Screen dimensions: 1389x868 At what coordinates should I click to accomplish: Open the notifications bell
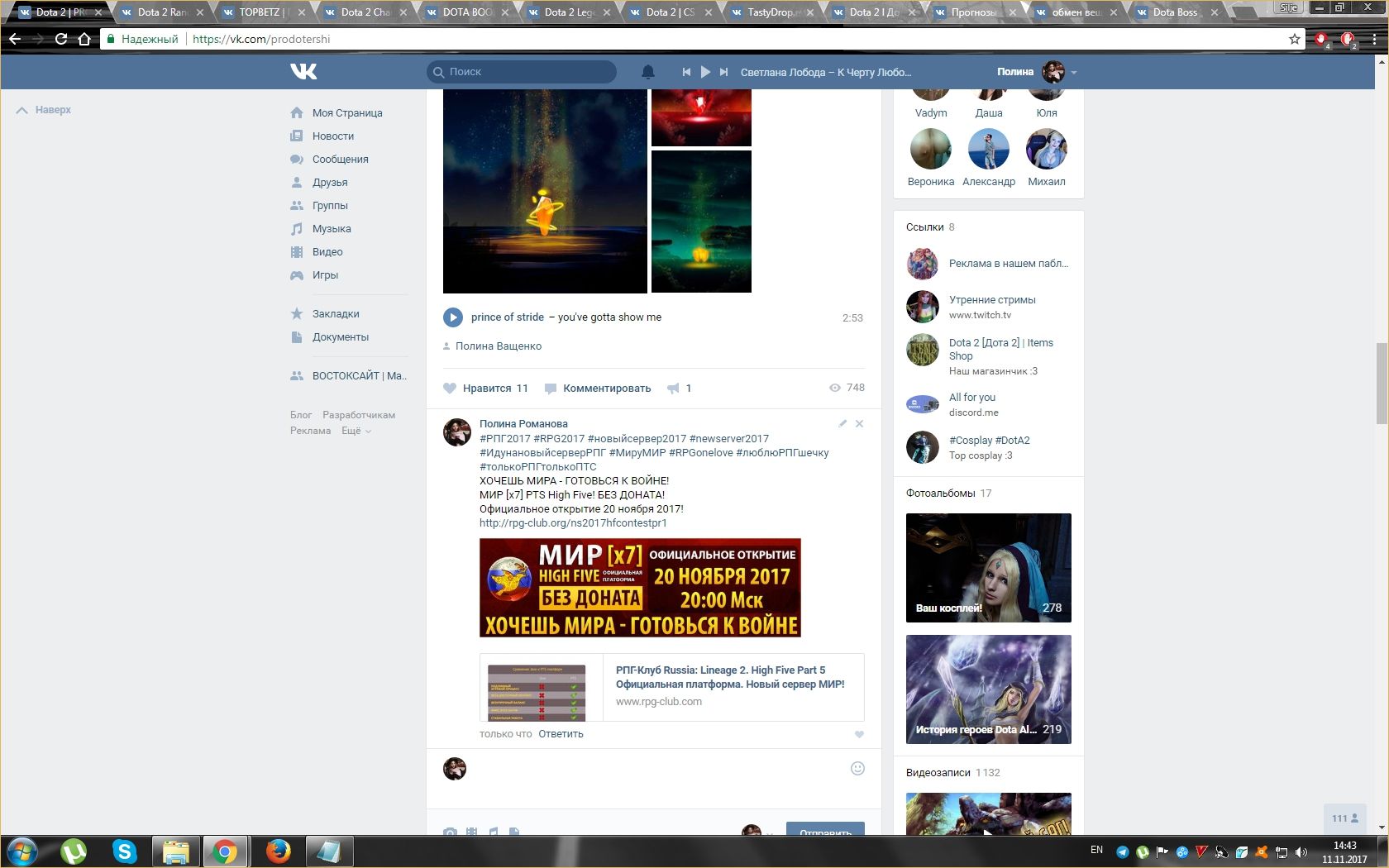tap(648, 72)
